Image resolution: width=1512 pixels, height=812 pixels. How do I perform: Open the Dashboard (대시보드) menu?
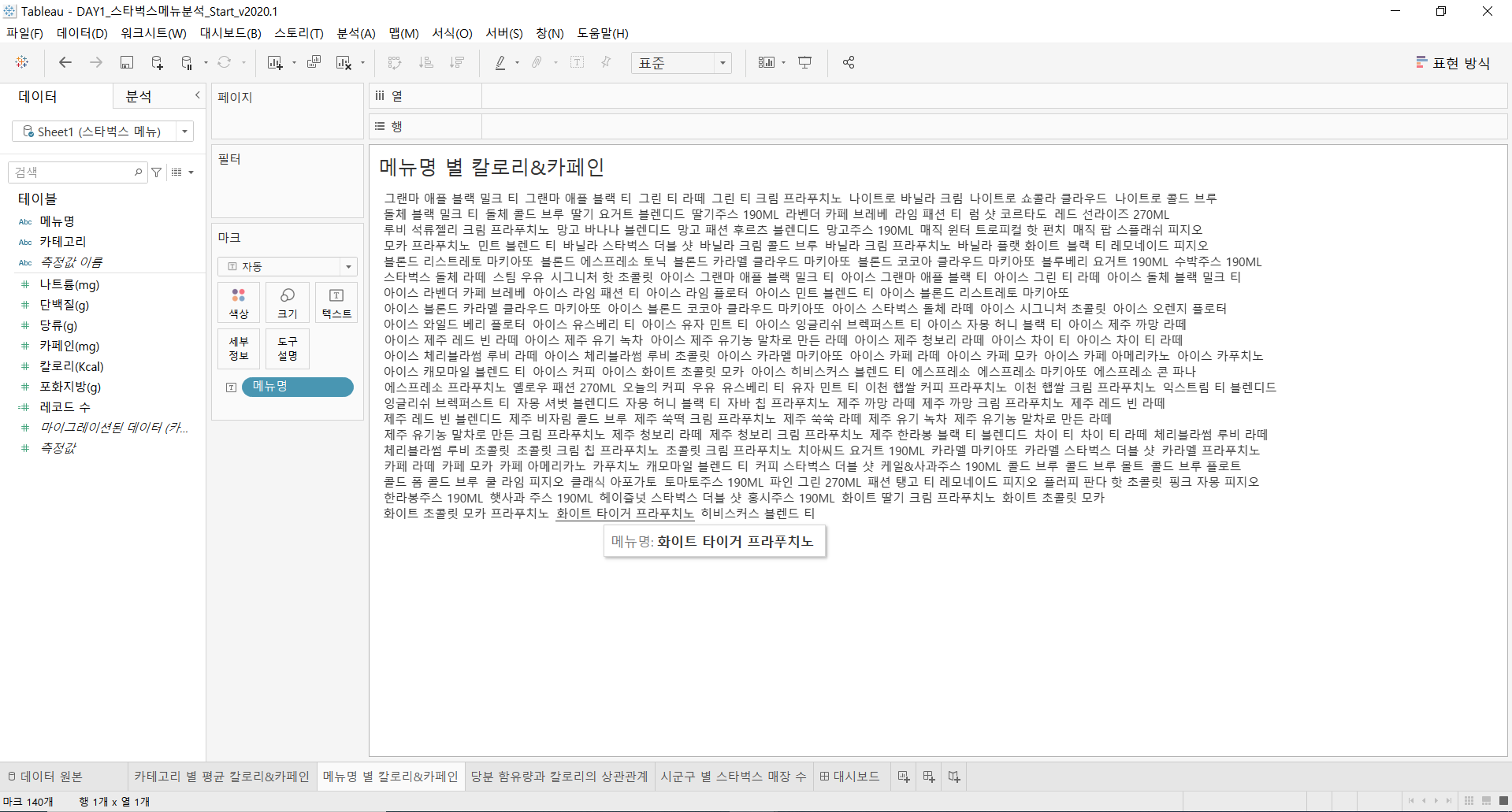[230, 33]
